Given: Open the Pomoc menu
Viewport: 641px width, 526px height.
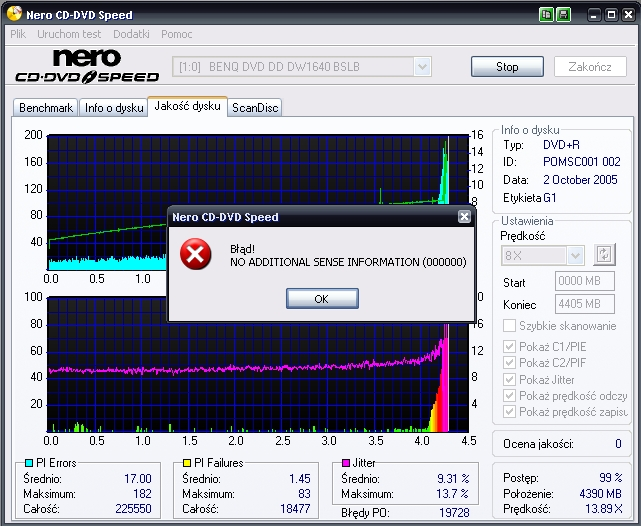Looking at the screenshot, I should click(177, 34).
